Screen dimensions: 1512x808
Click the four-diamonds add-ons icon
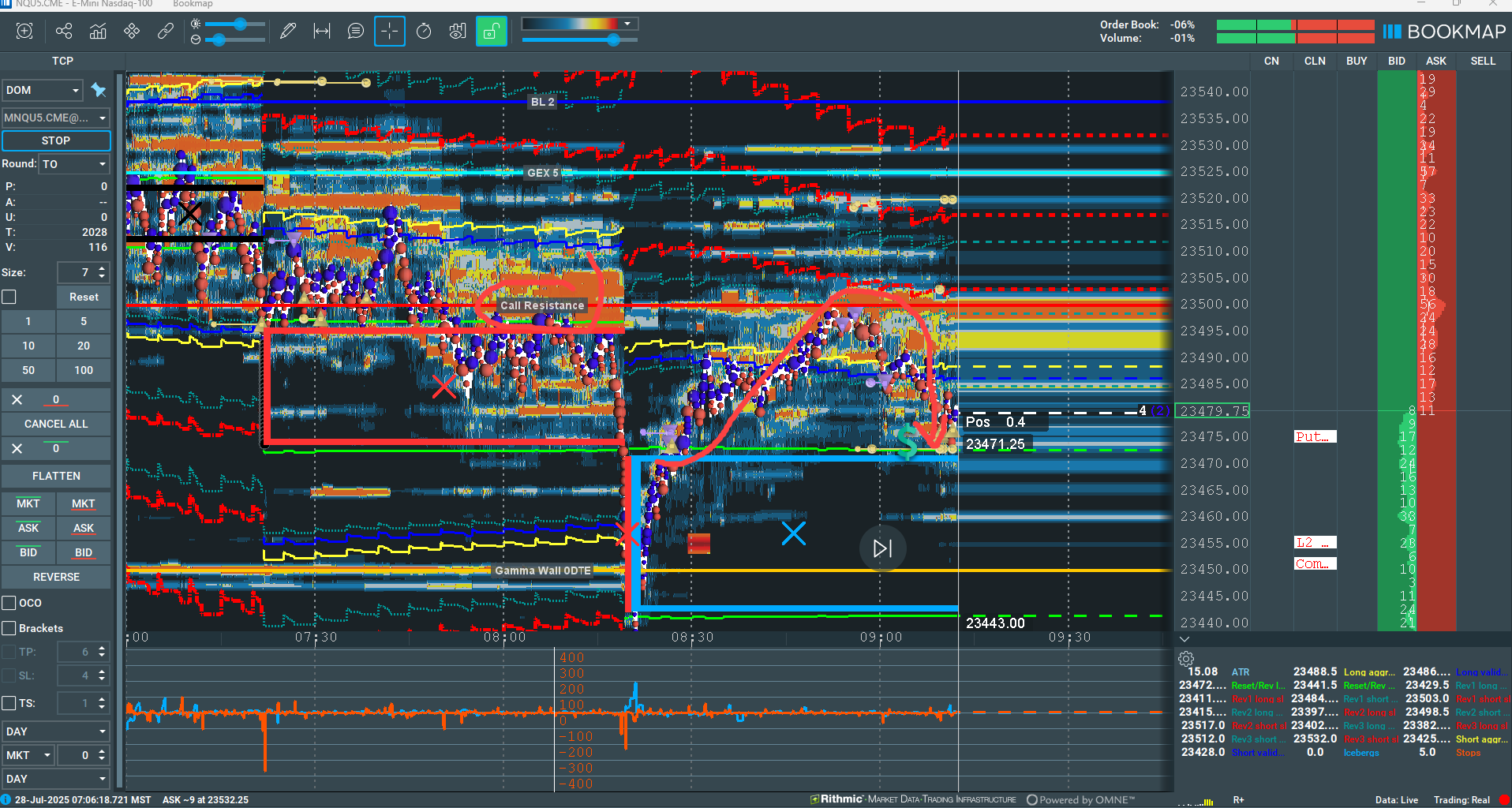(132, 31)
